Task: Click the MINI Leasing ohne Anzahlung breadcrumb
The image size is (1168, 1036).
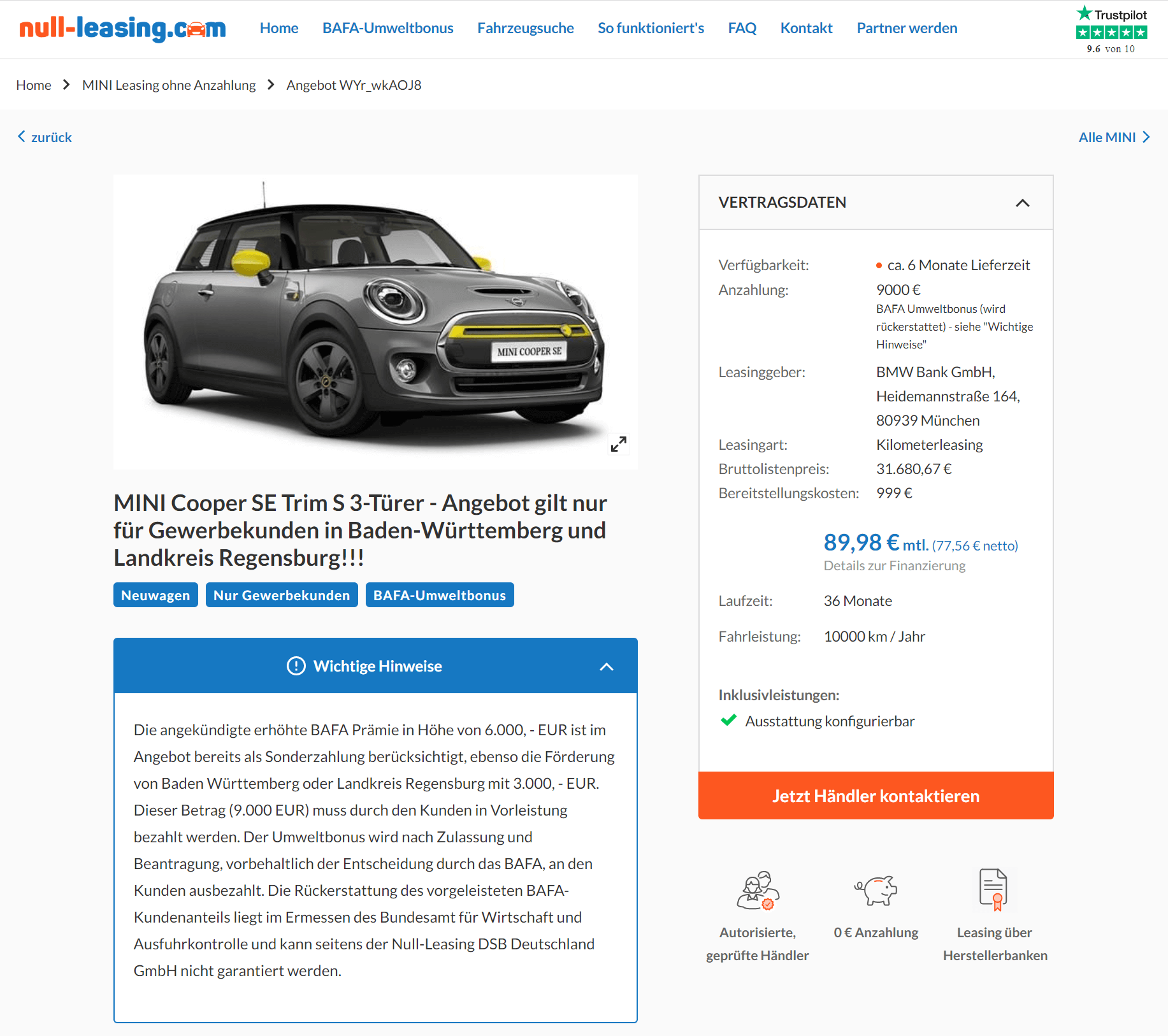Action: click(169, 85)
